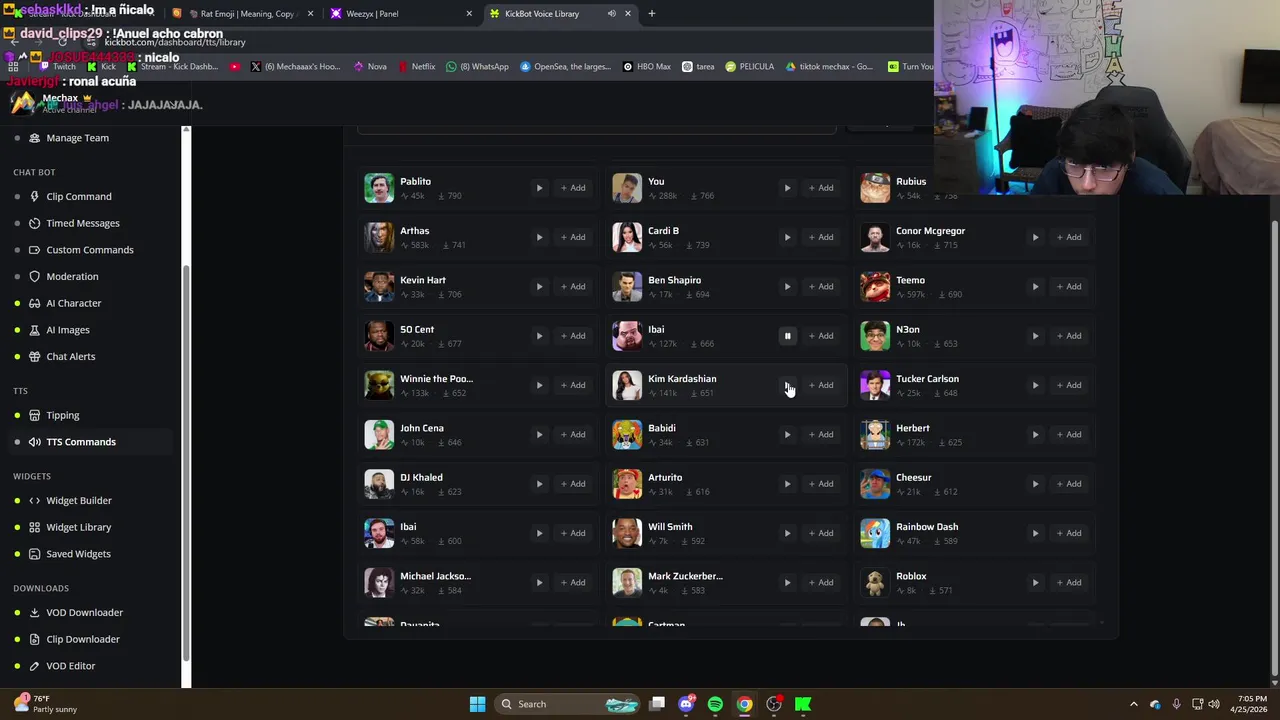Open Widget Builder in sidebar
Image resolution: width=1280 pixels, height=720 pixels.
78,501
